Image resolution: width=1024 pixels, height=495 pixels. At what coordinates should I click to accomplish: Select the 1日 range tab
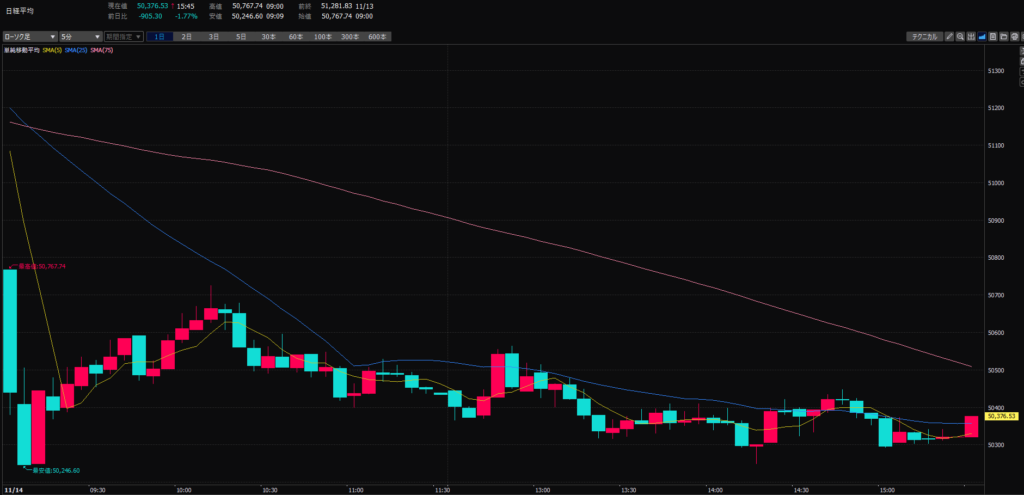coord(160,37)
